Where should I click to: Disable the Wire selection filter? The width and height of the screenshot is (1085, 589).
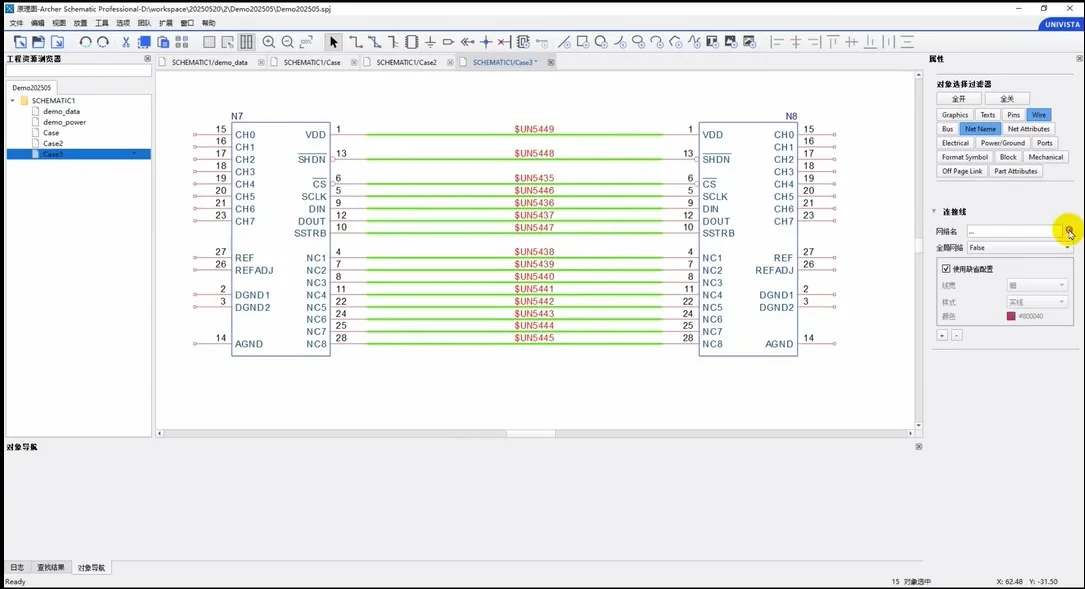click(x=1040, y=114)
